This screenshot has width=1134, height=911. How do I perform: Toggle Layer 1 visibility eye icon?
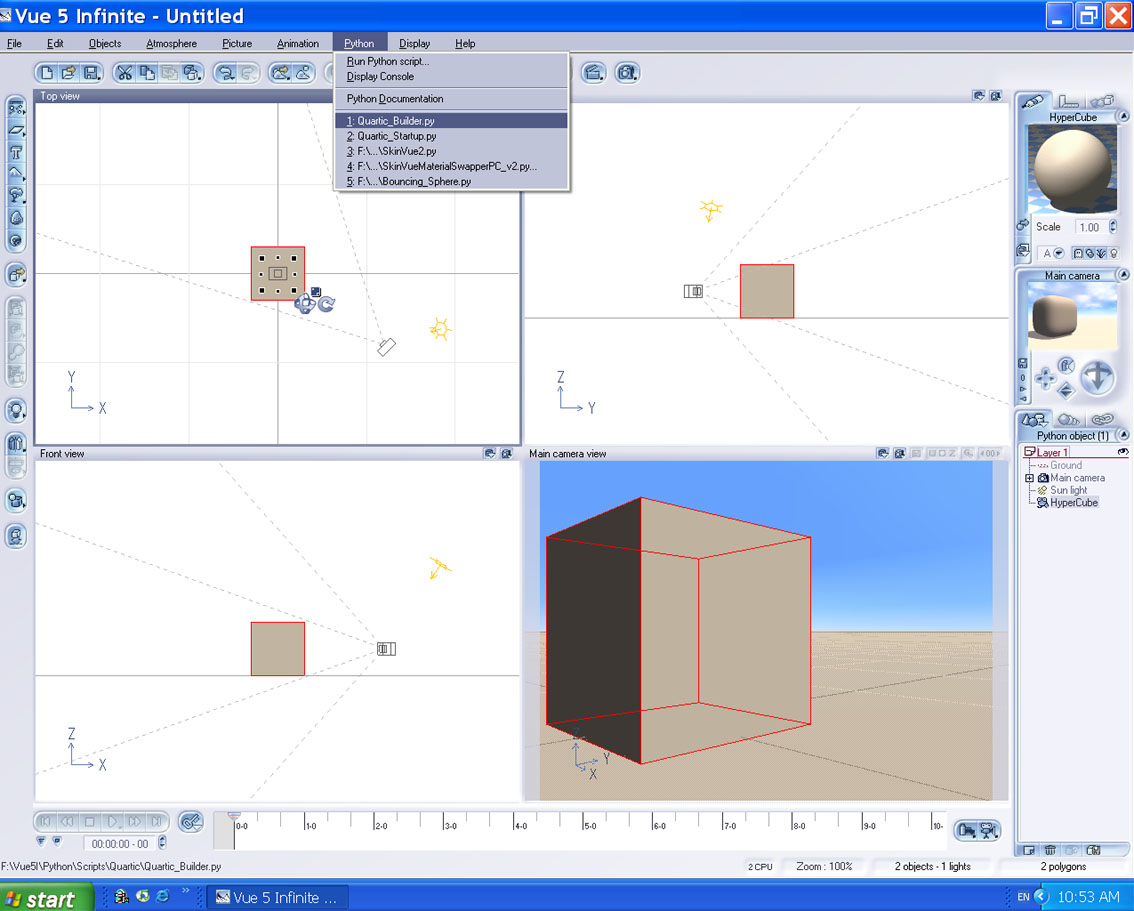point(1123,452)
